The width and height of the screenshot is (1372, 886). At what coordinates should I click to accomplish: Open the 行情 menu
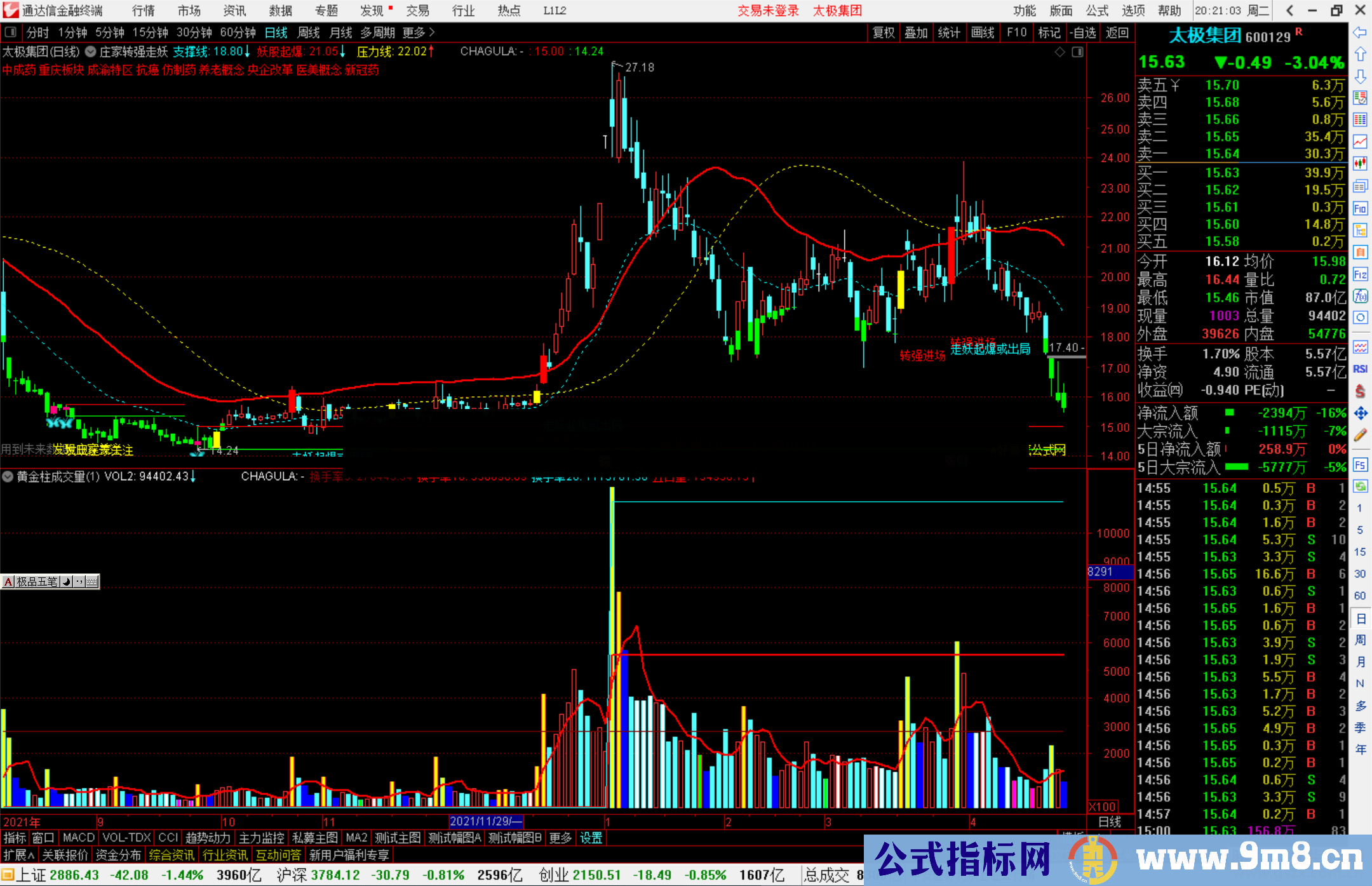[144, 11]
